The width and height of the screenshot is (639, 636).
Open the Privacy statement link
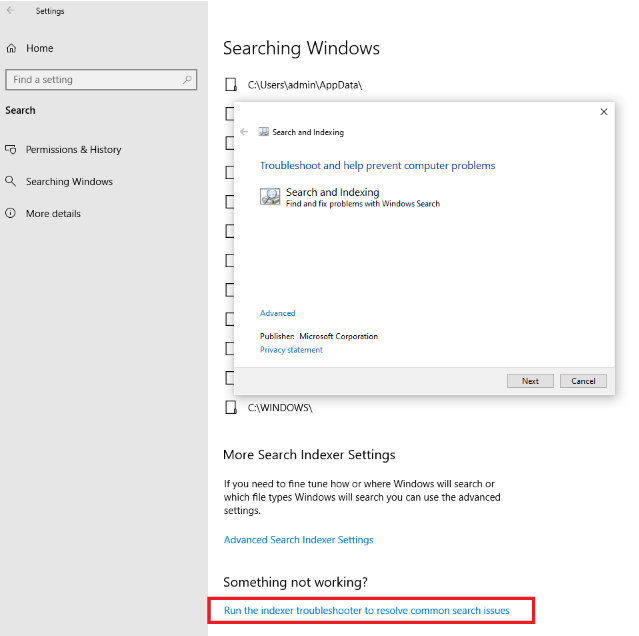point(291,350)
